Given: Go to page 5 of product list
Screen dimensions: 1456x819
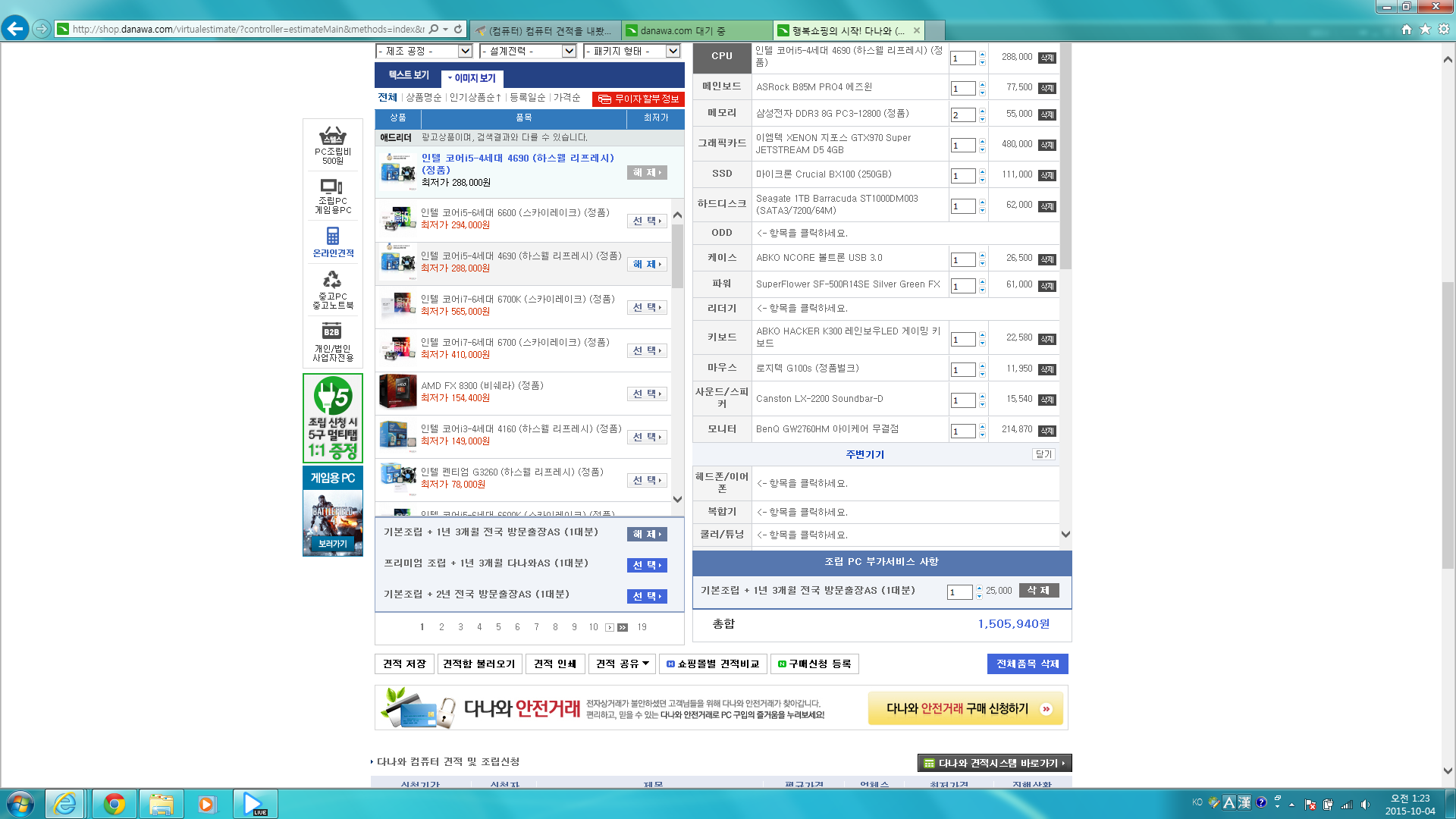Looking at the screenshot, I should click(x=498, y=627).
